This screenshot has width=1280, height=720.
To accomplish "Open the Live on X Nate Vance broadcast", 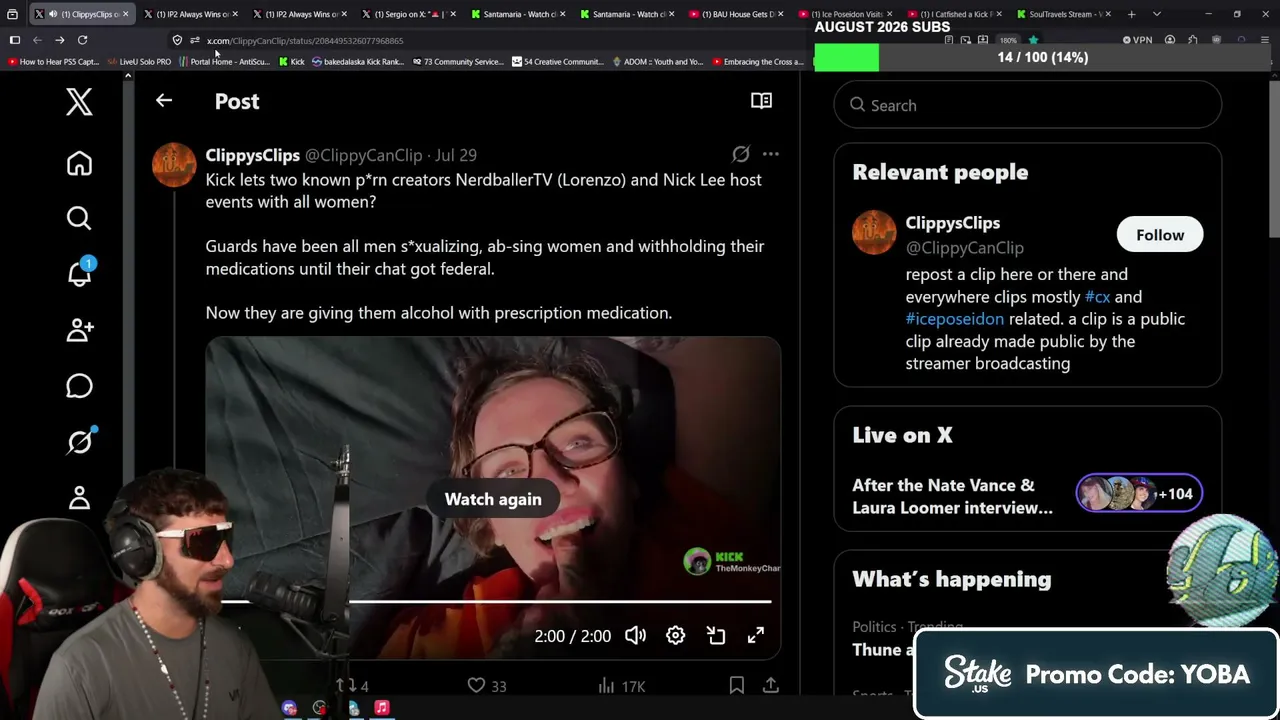I will click(952, 496).
